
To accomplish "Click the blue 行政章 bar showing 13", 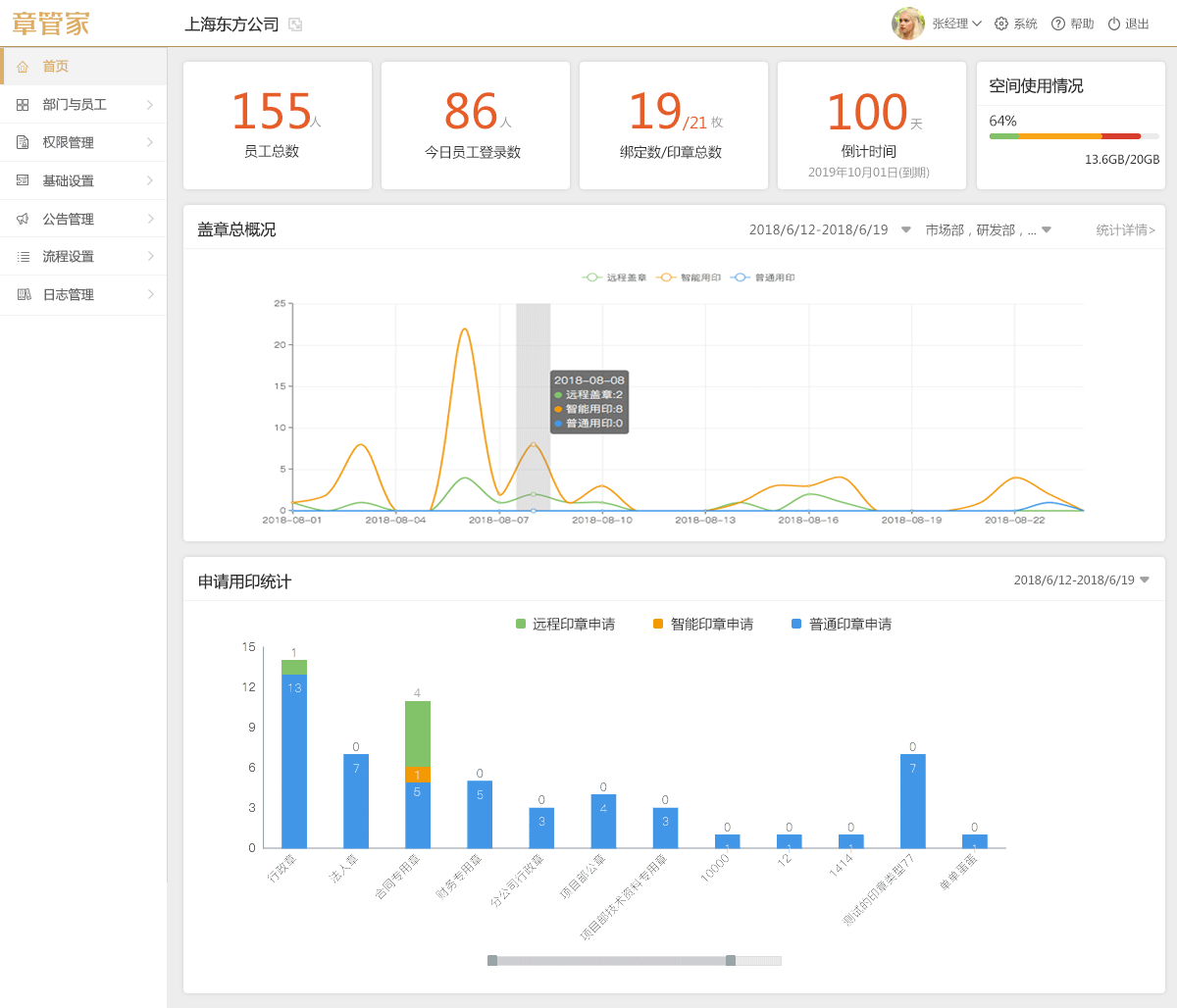I will [x=294, y=761].
